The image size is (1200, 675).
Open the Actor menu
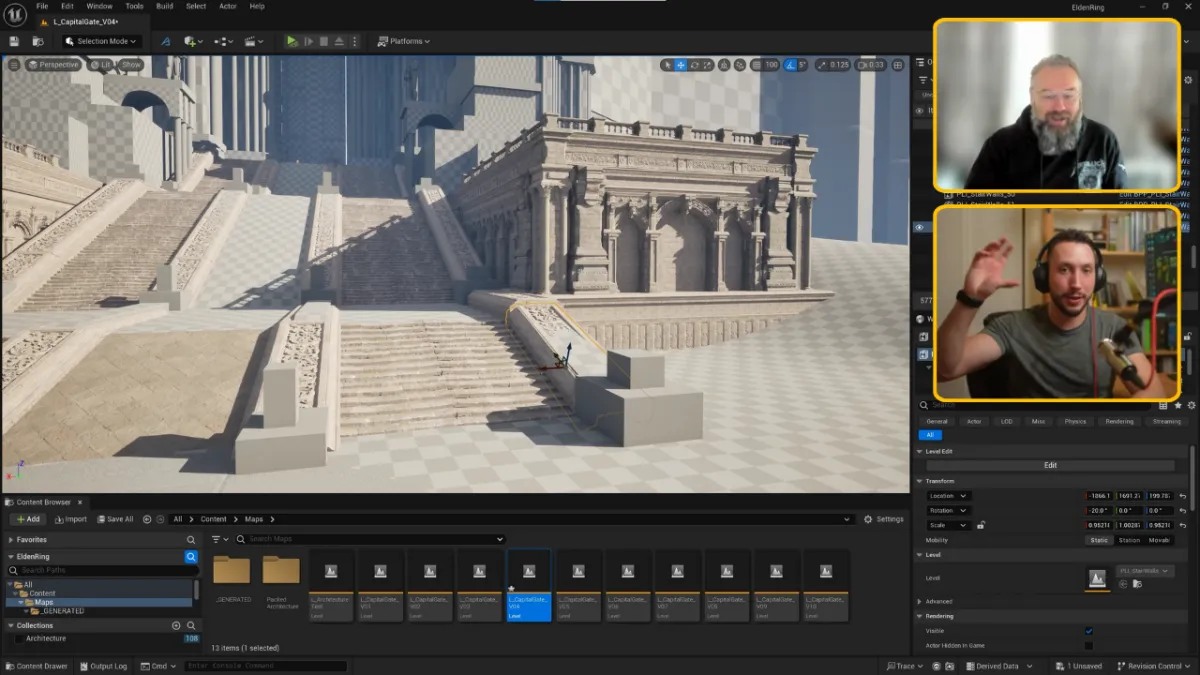228,6
